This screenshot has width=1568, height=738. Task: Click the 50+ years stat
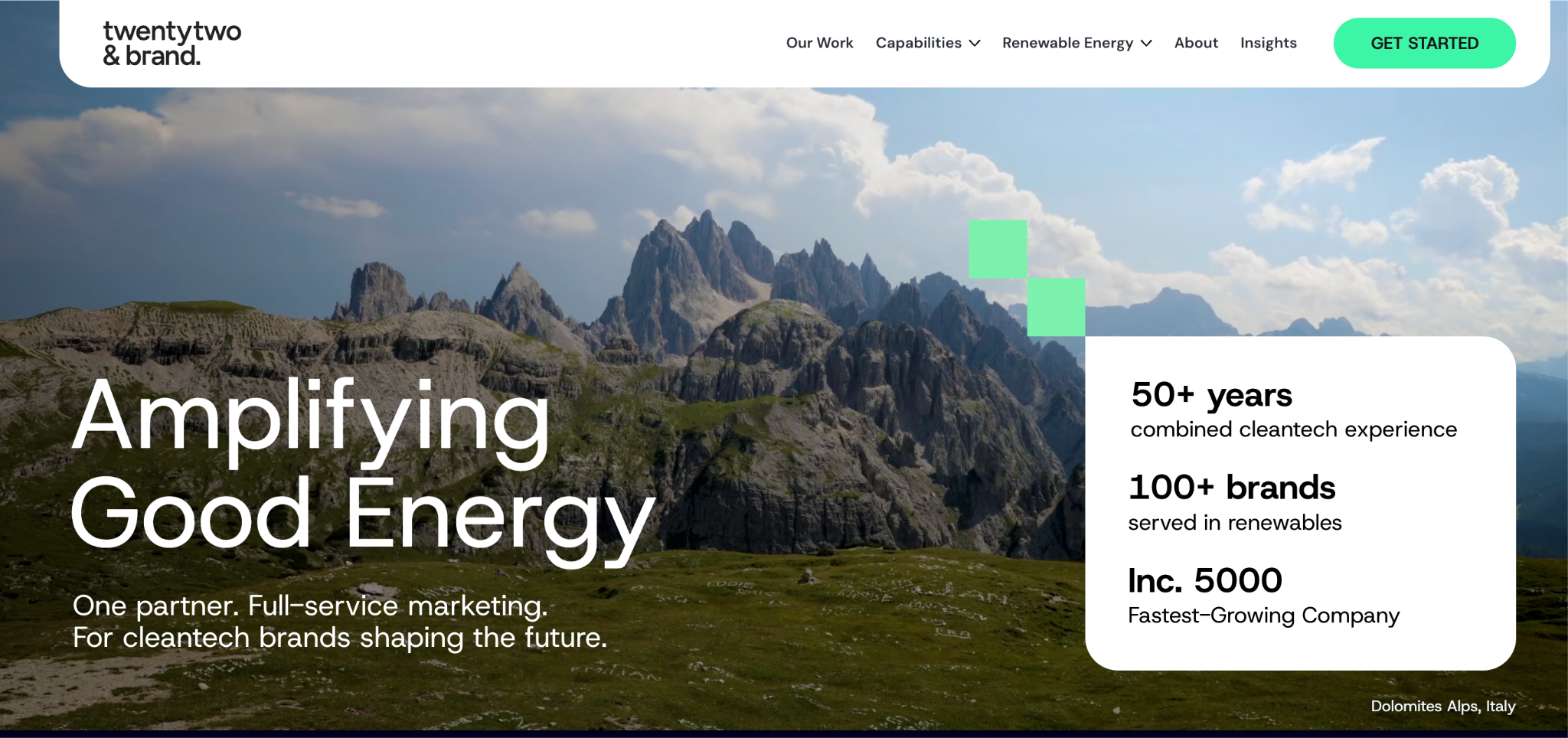pos(1211,395)
